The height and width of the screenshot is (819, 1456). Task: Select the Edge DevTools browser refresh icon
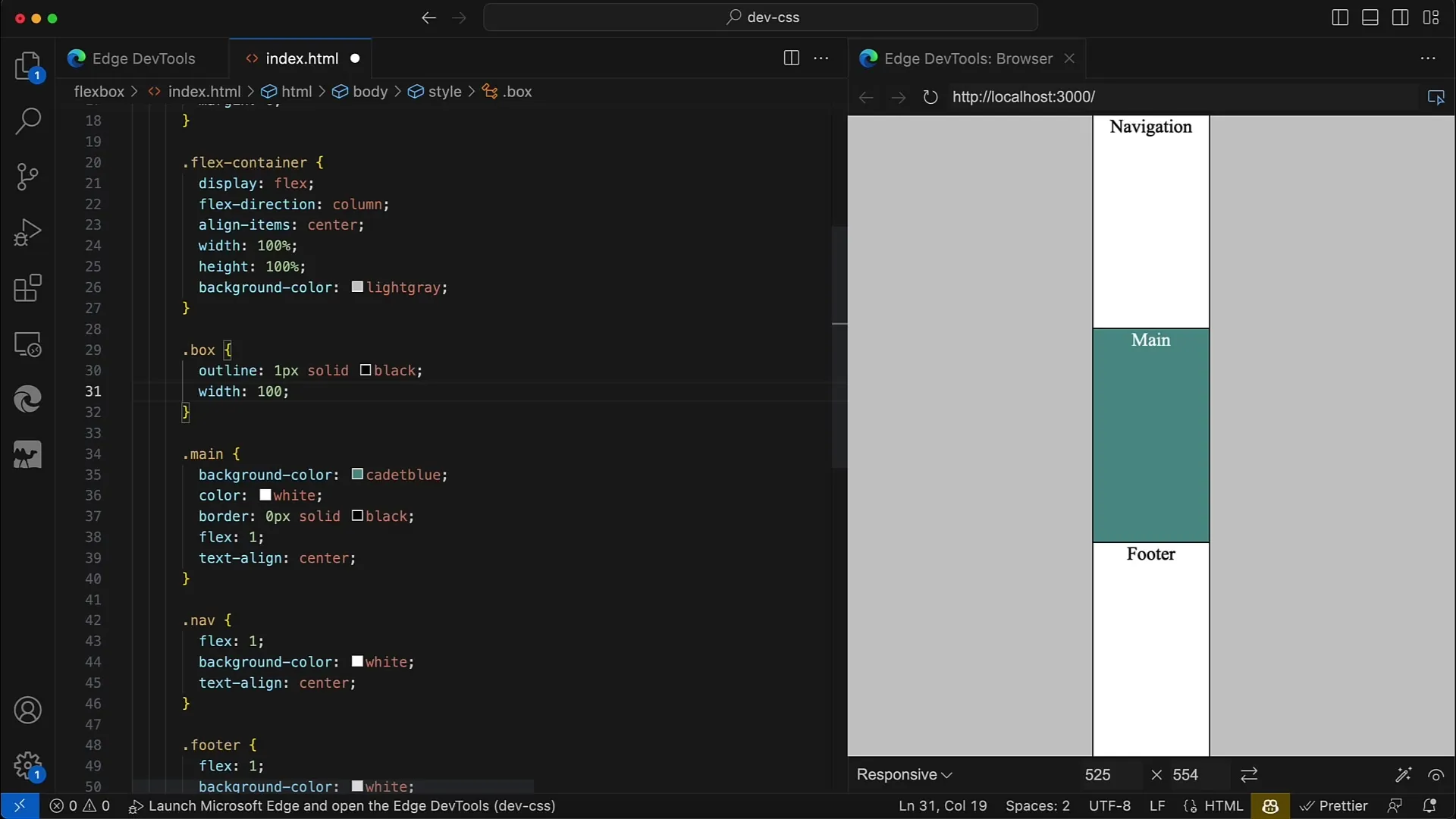pos(930,96)
